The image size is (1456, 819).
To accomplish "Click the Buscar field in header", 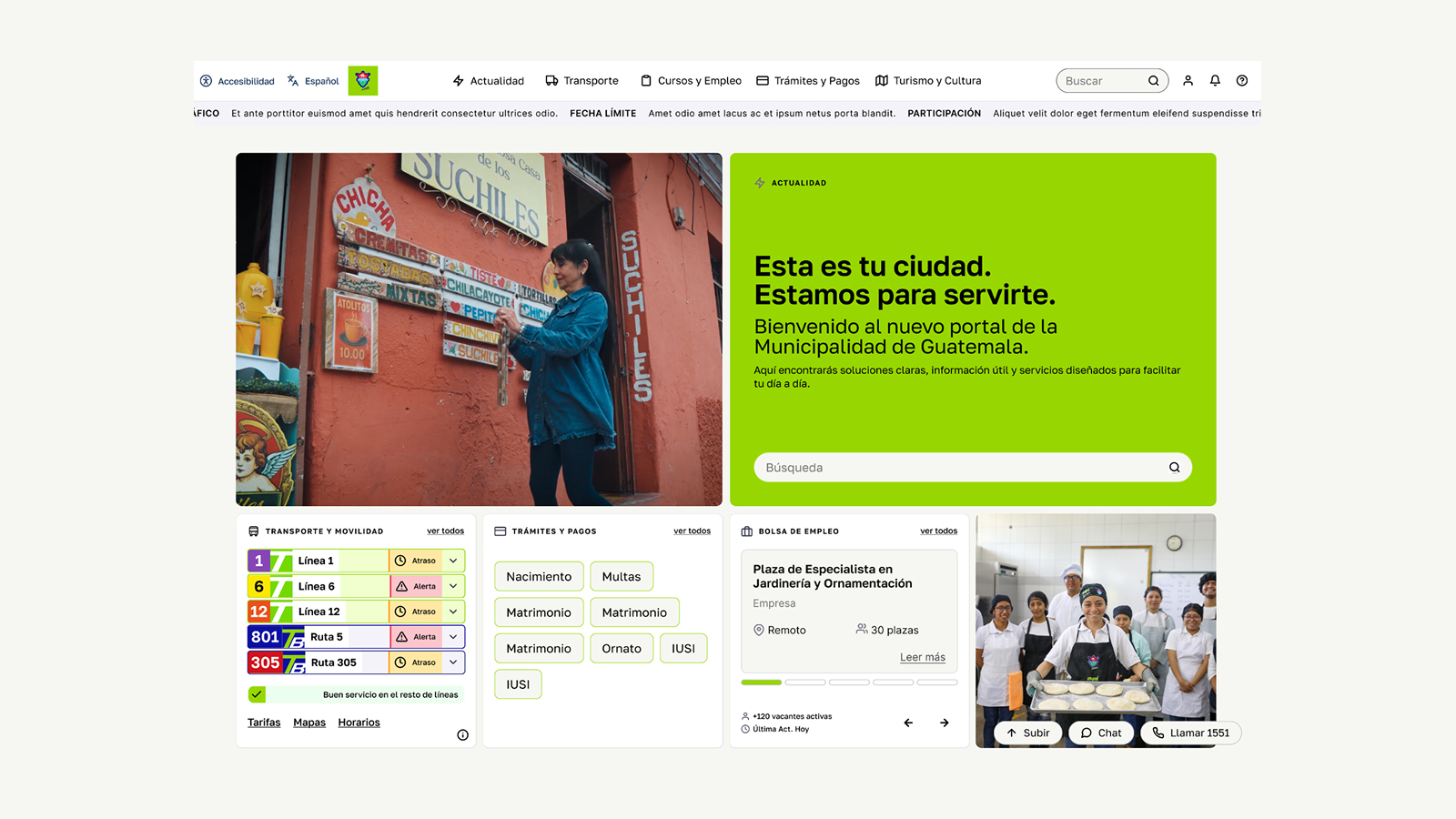I will [1103, 81].
